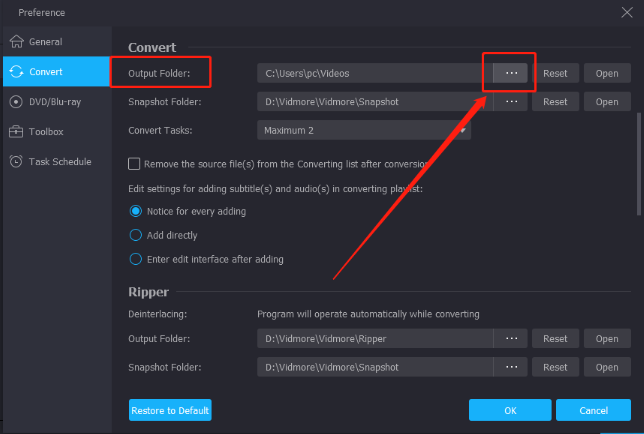This screenshot has width=644, height=434.
Task: Open the General preferences home icon
Action: click(17, 41)
